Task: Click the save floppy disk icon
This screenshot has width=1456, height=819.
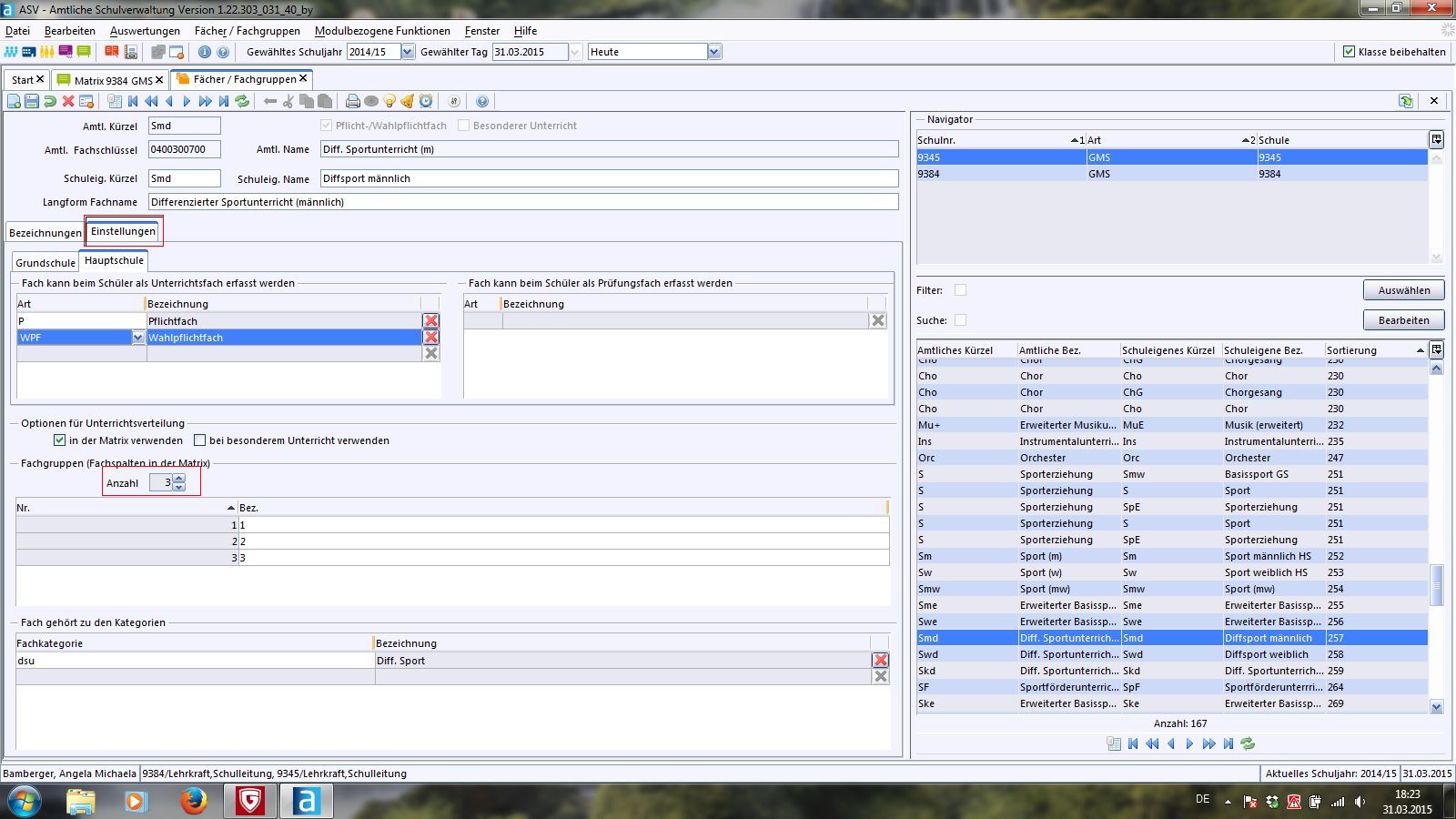Action: (32, 101)
